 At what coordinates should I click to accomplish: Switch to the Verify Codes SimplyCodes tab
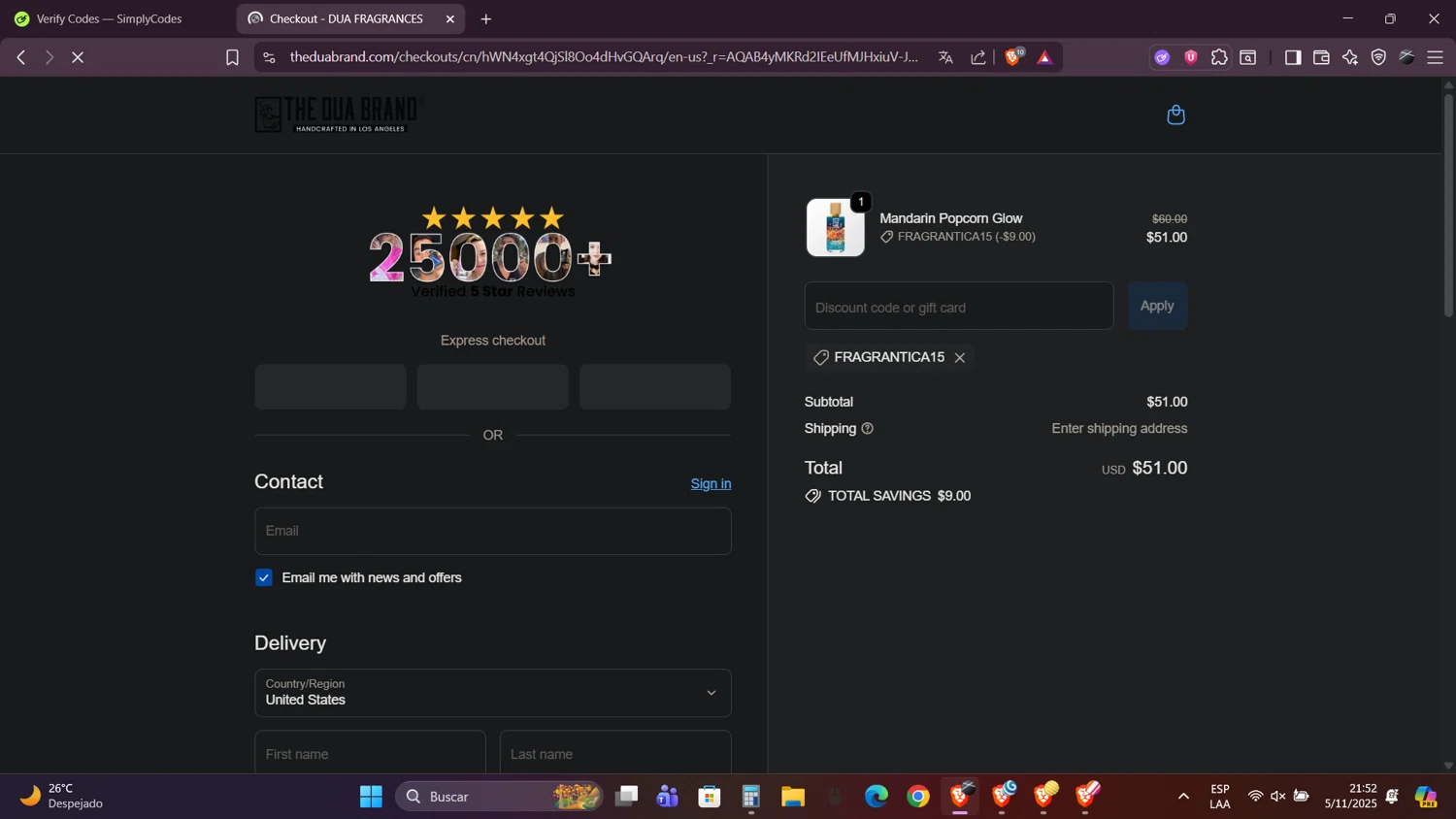tap(110, 18)
